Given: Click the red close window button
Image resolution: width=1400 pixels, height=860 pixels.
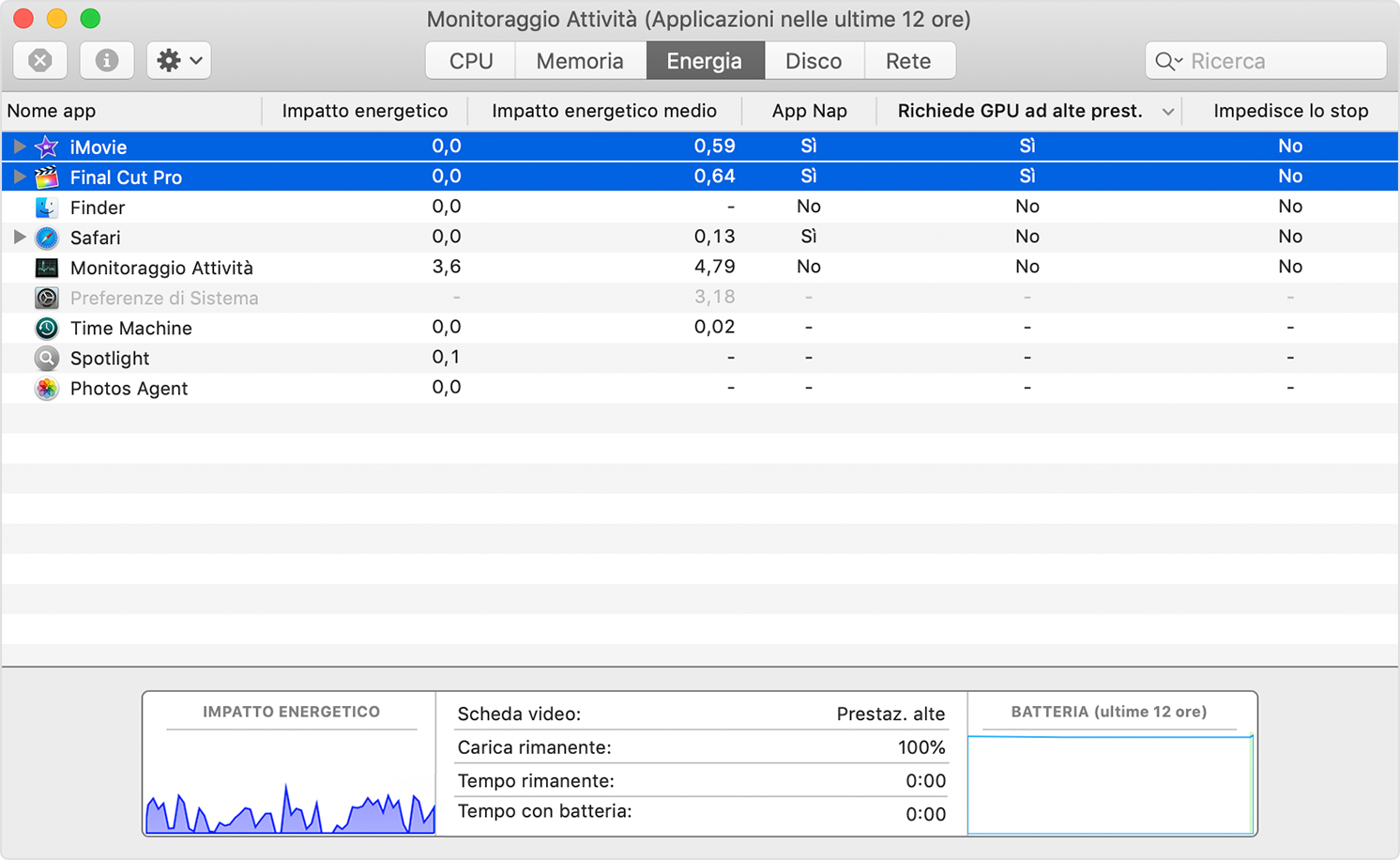Looking at the screenshot, I should coord(23,19).
